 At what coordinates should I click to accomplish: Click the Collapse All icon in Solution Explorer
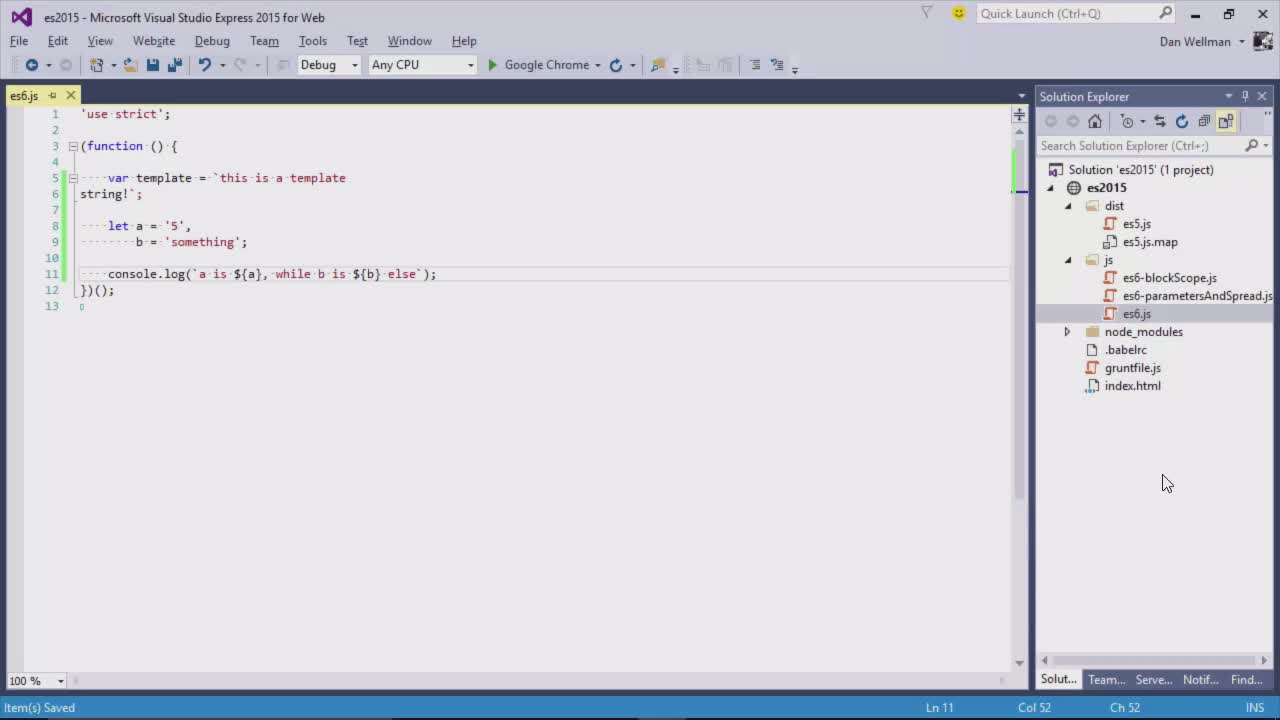pyautogui.click(x=1204, y=121)
